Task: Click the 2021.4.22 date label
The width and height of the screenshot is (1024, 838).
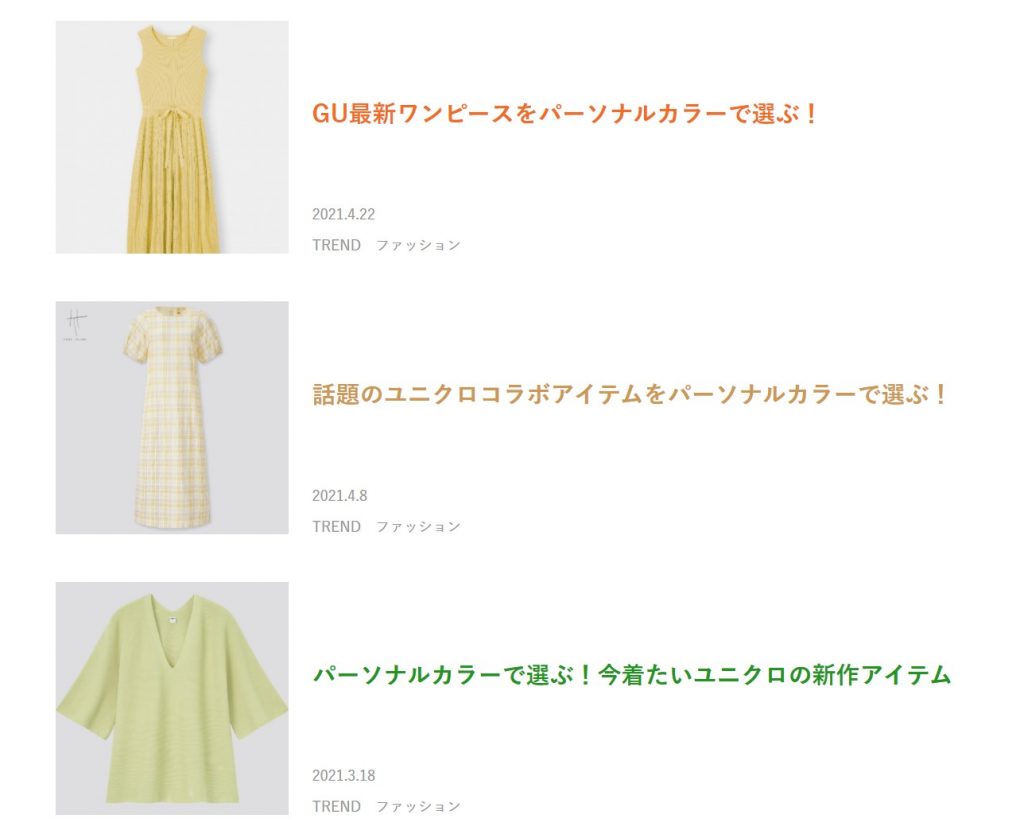Action: click(344, 214)
